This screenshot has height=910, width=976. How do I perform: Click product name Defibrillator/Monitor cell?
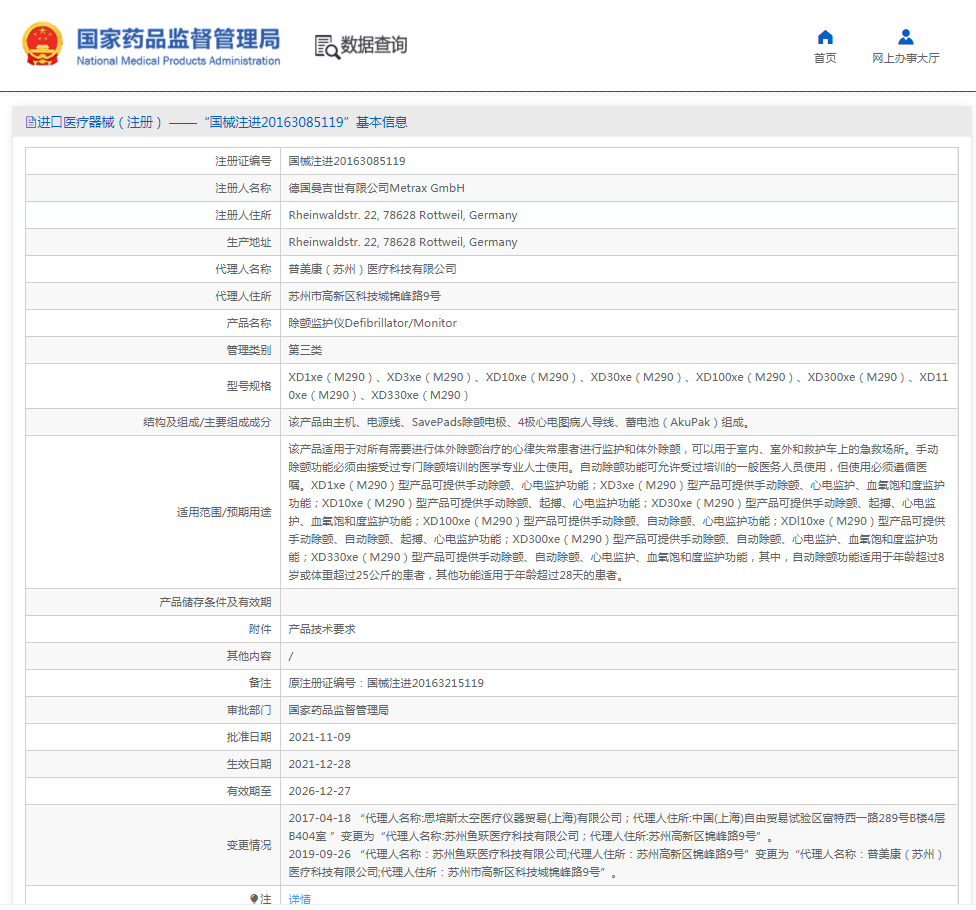pos(372,323)
